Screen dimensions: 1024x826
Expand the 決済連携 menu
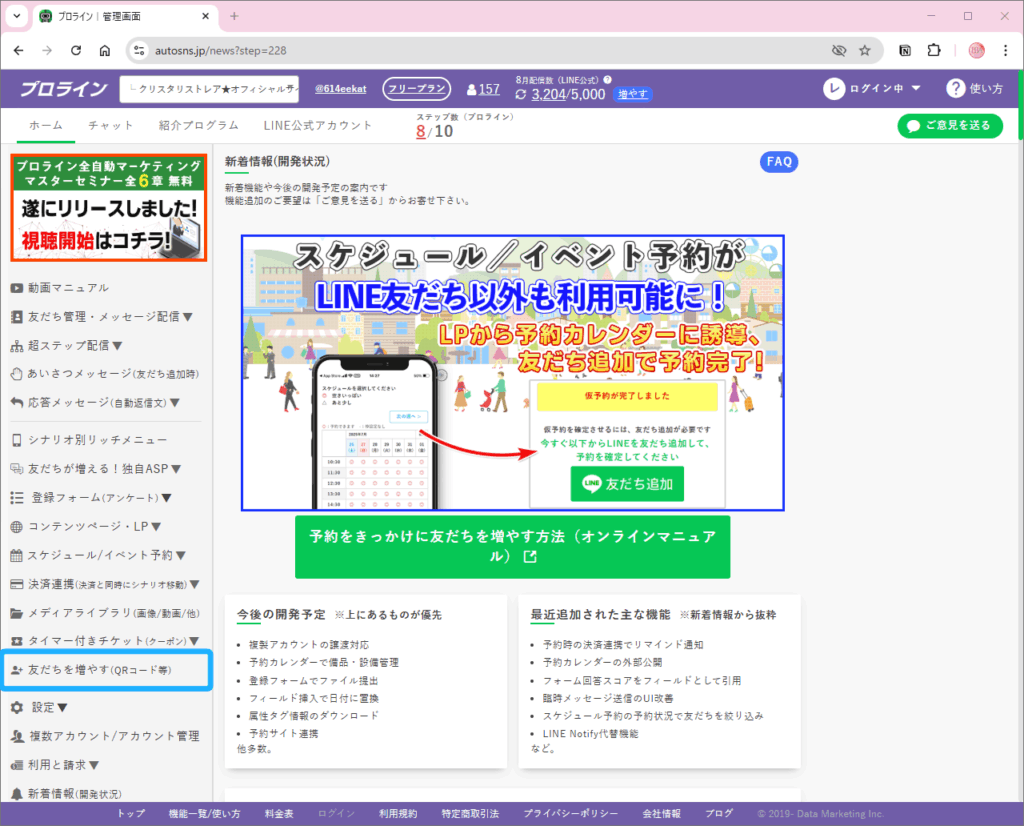[104, 584]
